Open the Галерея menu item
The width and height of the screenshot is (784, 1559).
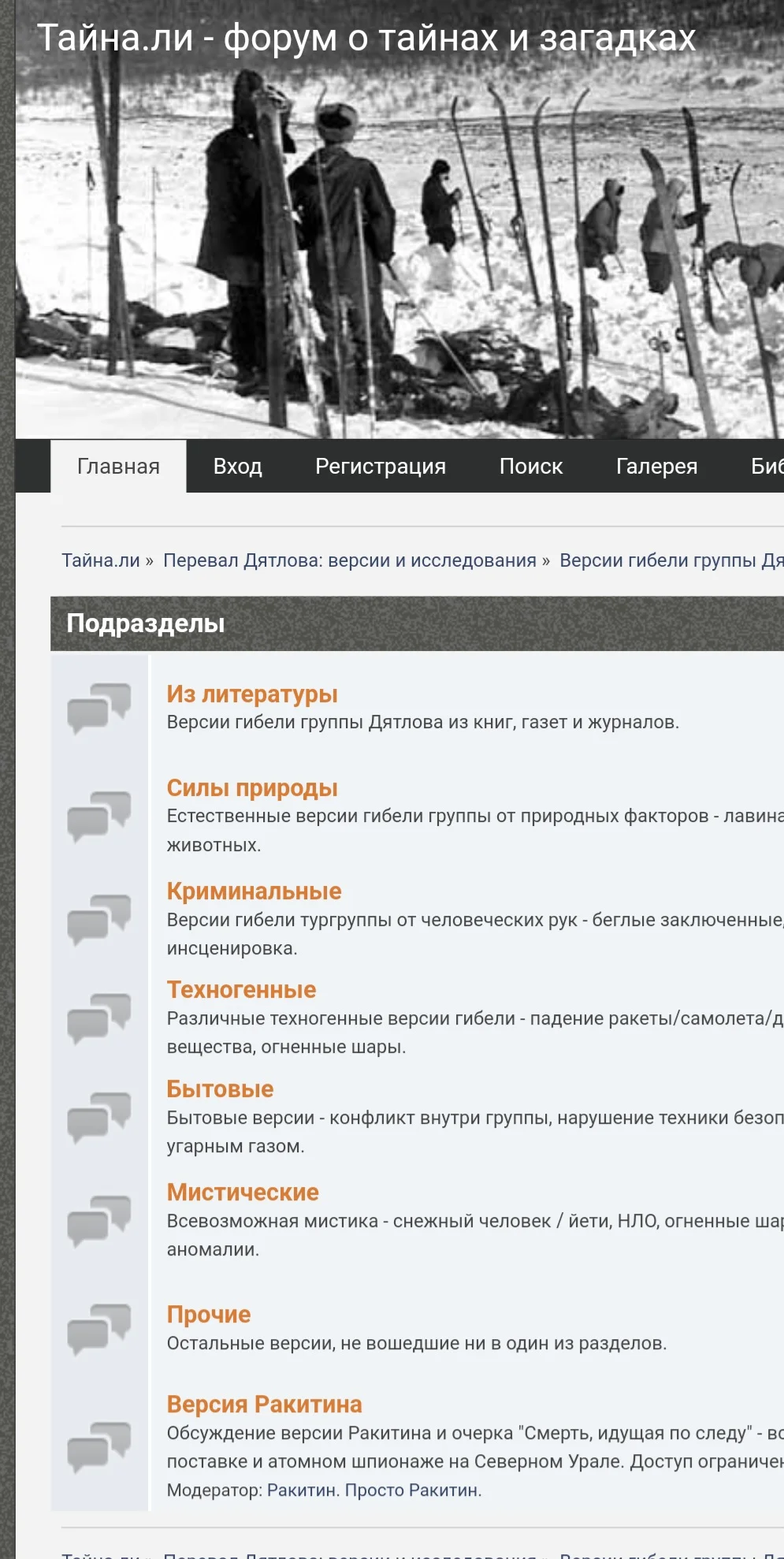tap(656, 467)
